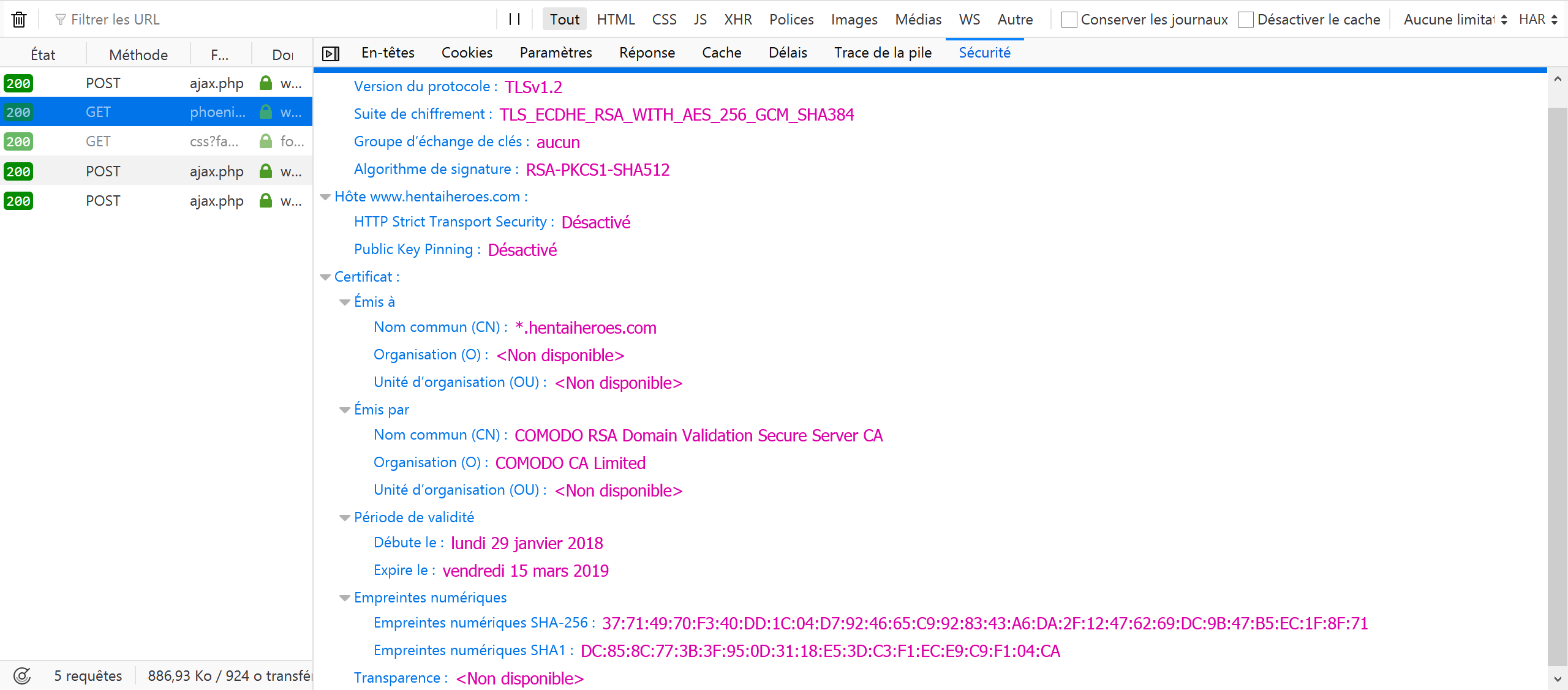The width and height of the screenshot is (1568, 690).
Task: Click the performance analysis icon in the status bar
Action: tap(22, 676)
